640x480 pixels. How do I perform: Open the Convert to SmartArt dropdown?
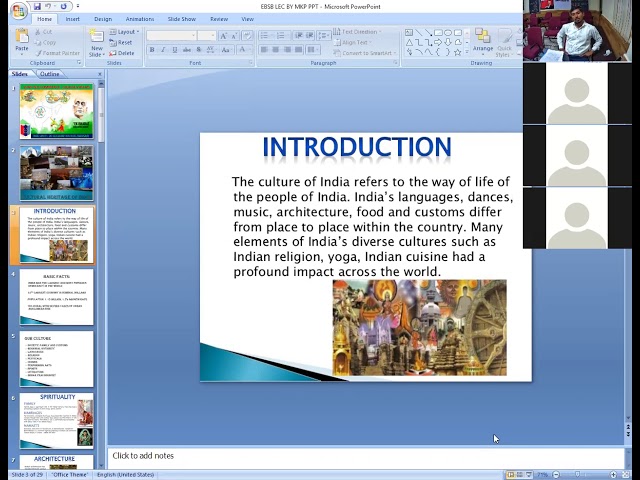pyautogui.click(x=364, y=53)
